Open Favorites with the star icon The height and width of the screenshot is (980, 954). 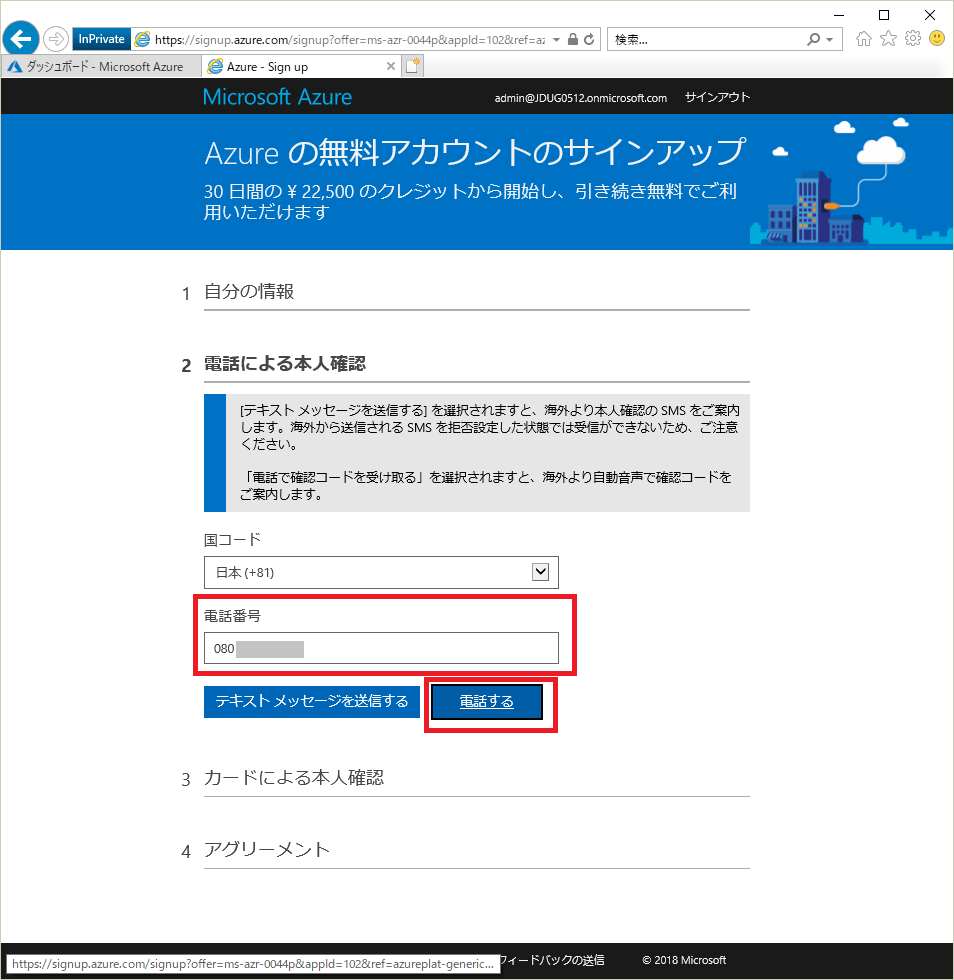(x=888, y=39)
